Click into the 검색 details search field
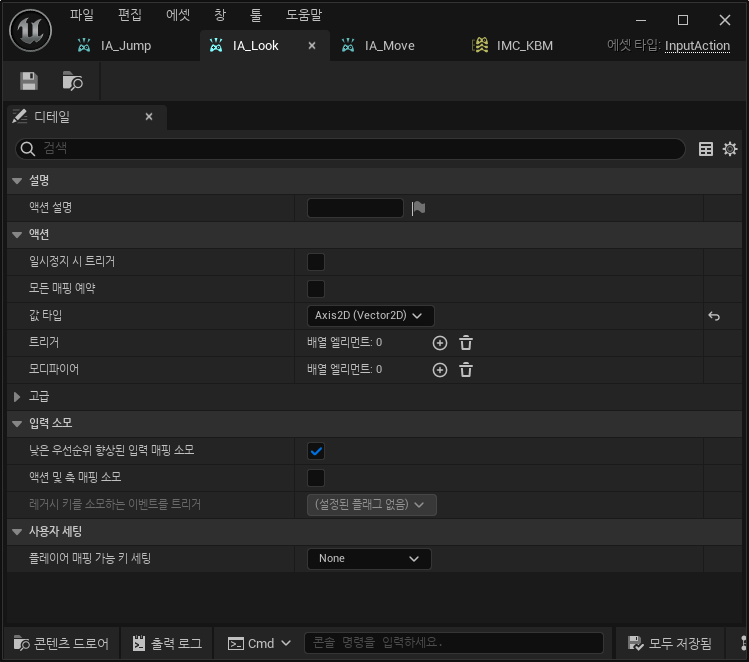The height and width of the screenshot is (662, 749). click(x=351, y=149)
